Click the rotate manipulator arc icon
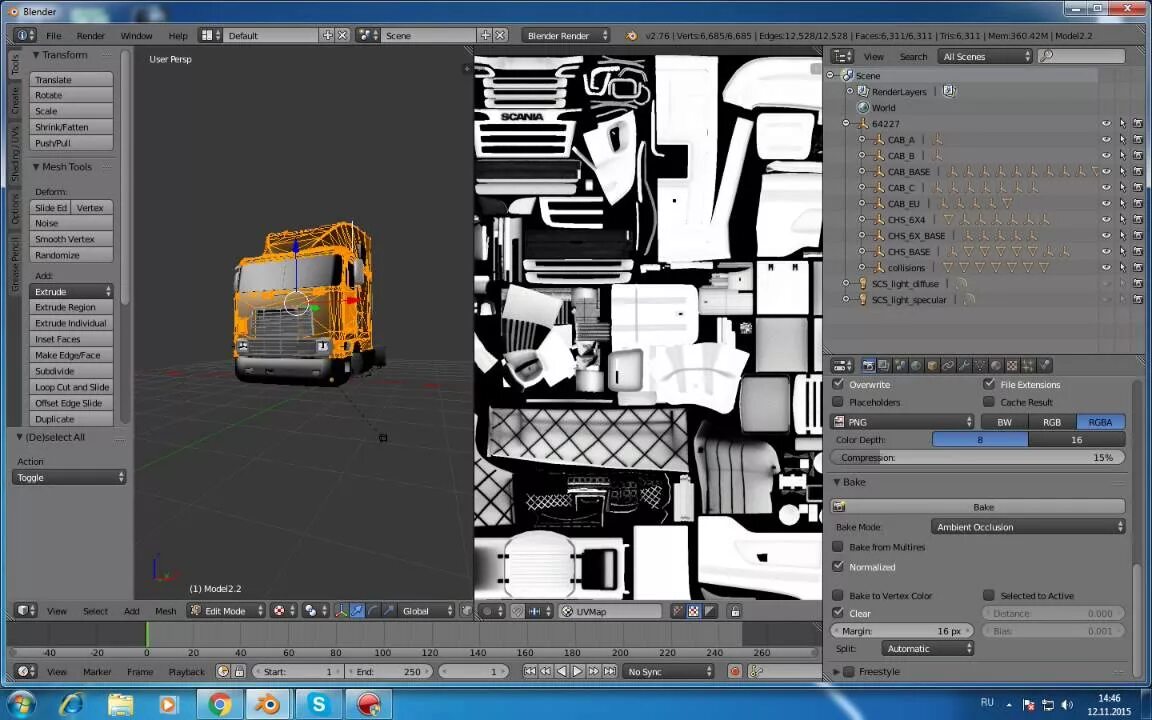 pos(373,611)
